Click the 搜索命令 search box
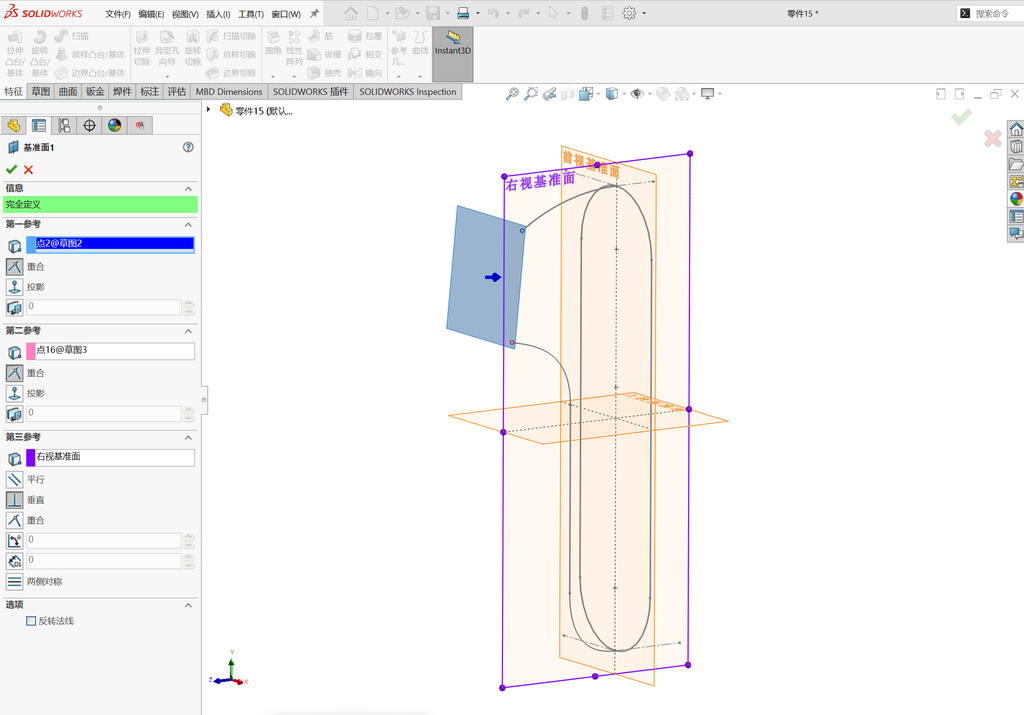1024x715 pixels. [991, 13]
